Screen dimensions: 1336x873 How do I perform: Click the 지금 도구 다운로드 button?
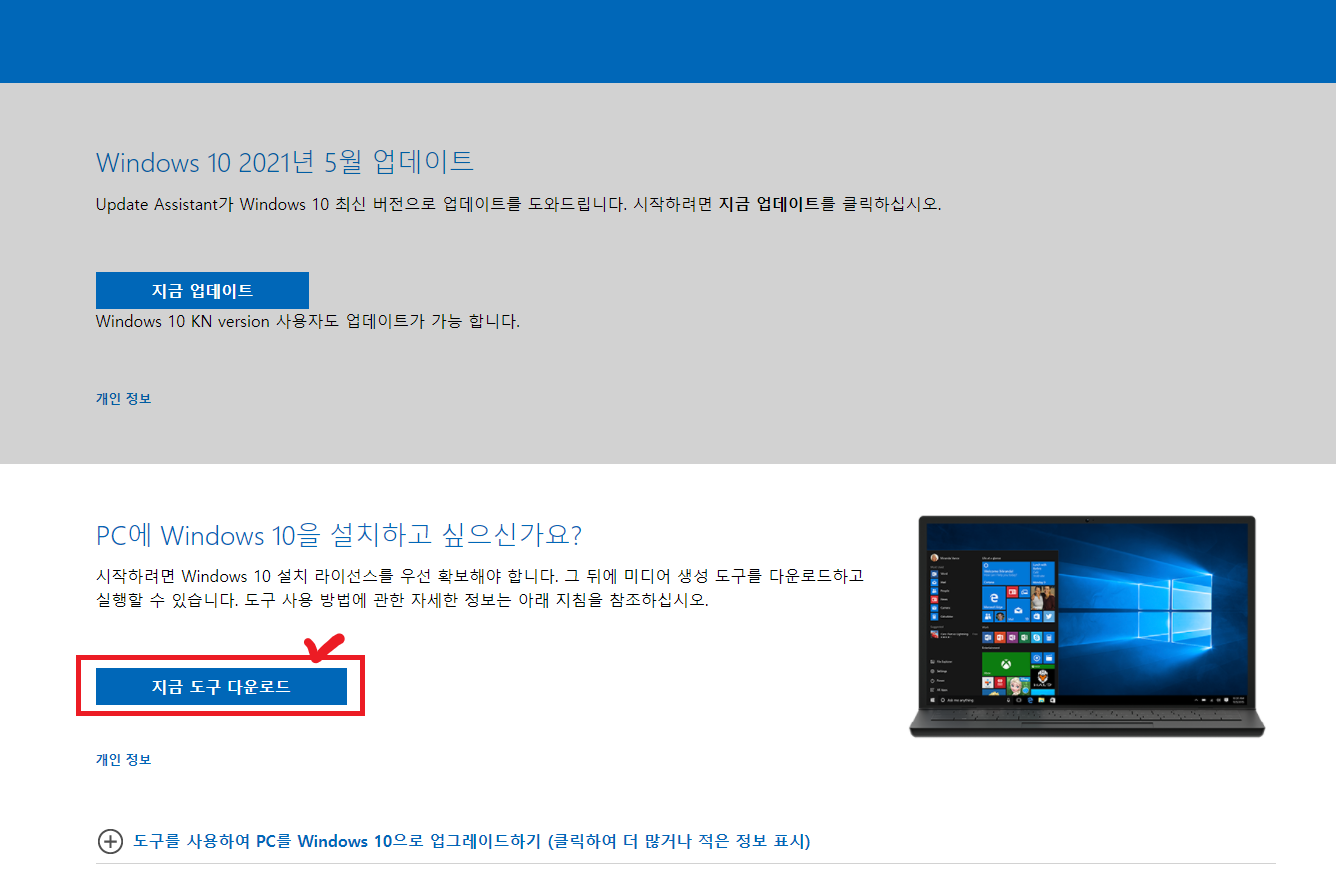(x=221, y=687)
